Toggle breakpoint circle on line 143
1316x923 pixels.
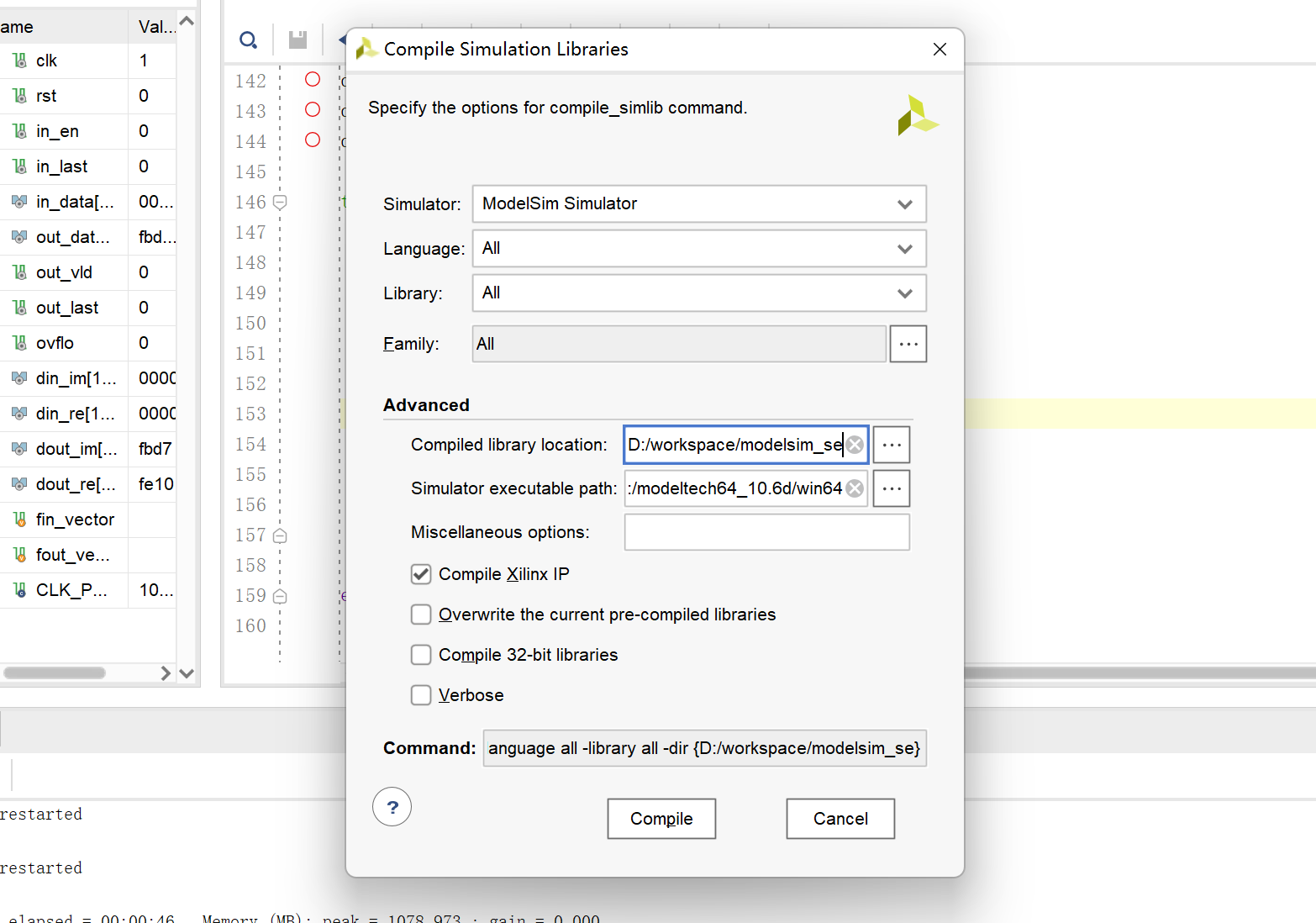point(313,109)
